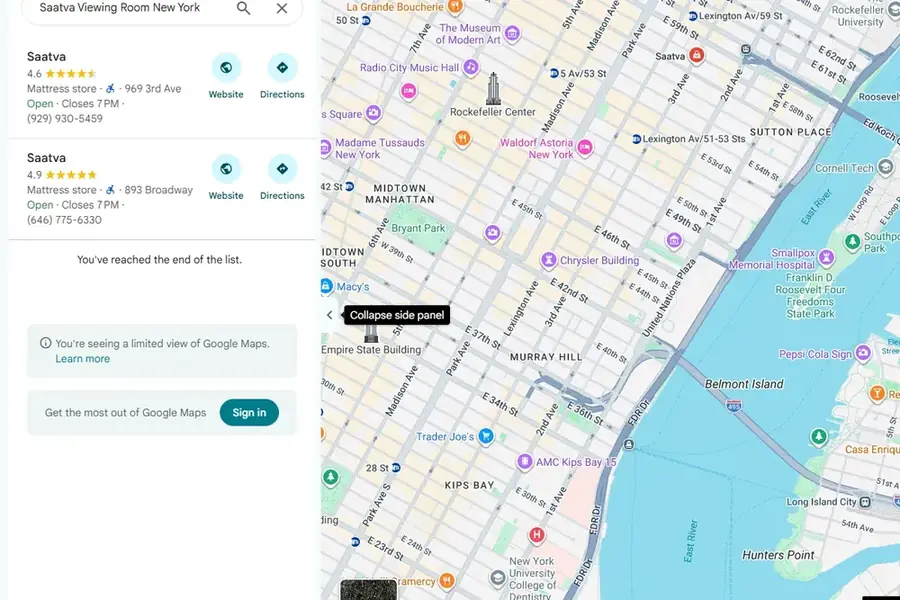Image resolution: width=900 pixels, height=600 pixels.
Task: Click the satellite layer thumbnail at bottom
Action: pyautogui.click(x=368, y=590)
